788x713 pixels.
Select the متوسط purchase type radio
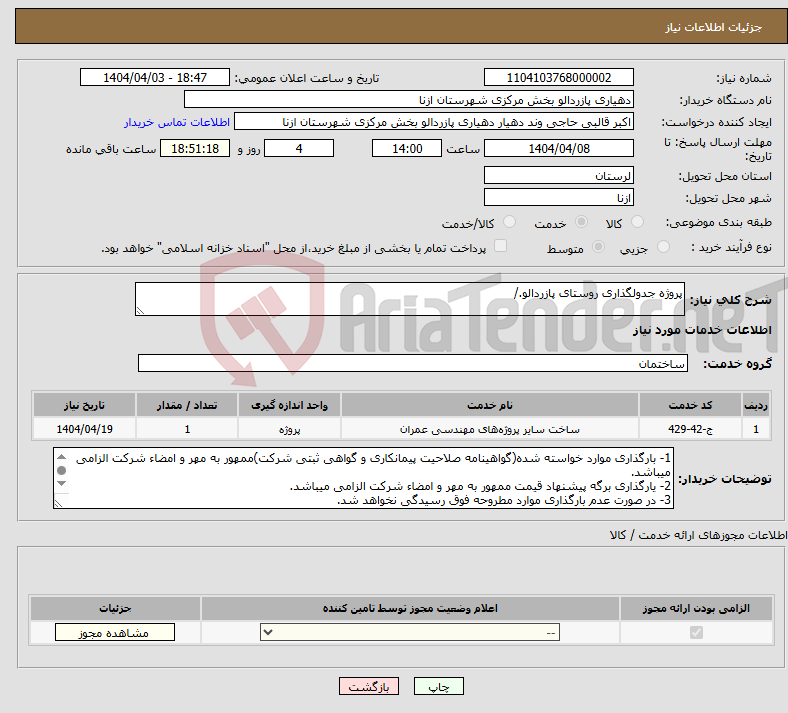coord(598,246)
